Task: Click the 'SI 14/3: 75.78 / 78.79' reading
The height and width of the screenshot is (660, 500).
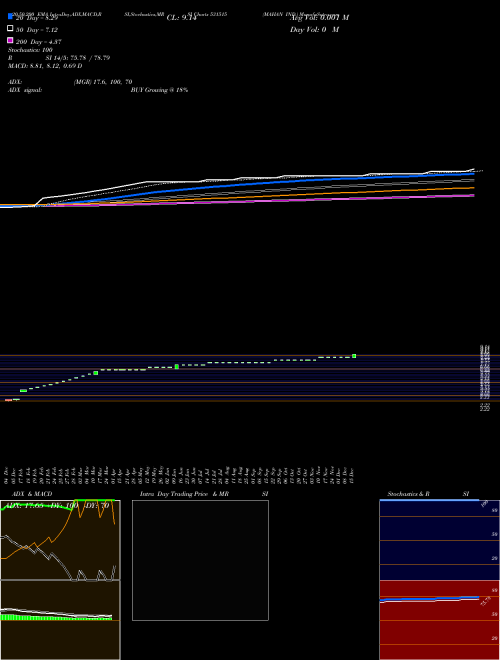Action: 78,58
